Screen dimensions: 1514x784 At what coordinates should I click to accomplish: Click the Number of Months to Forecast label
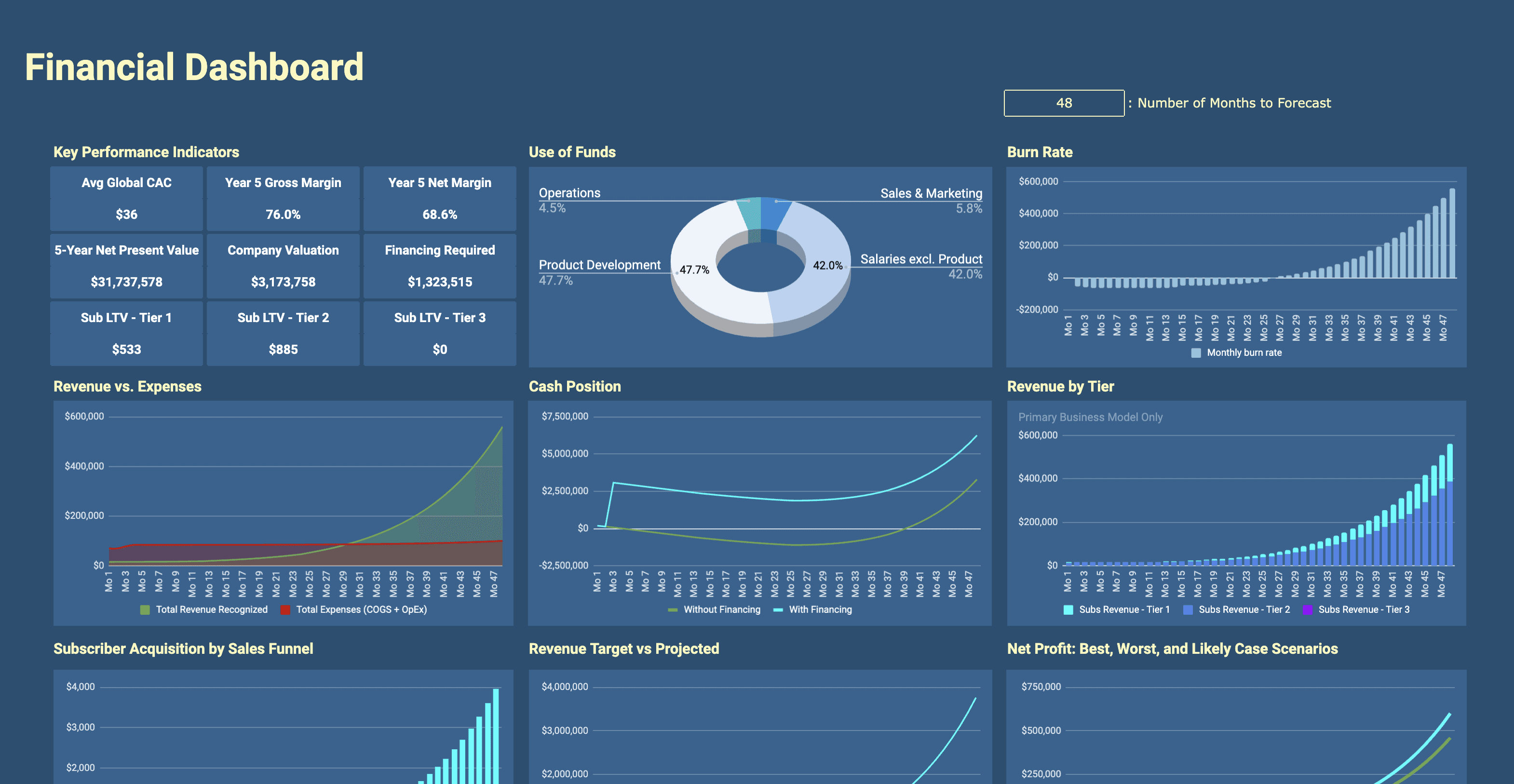pos(1234,104)
